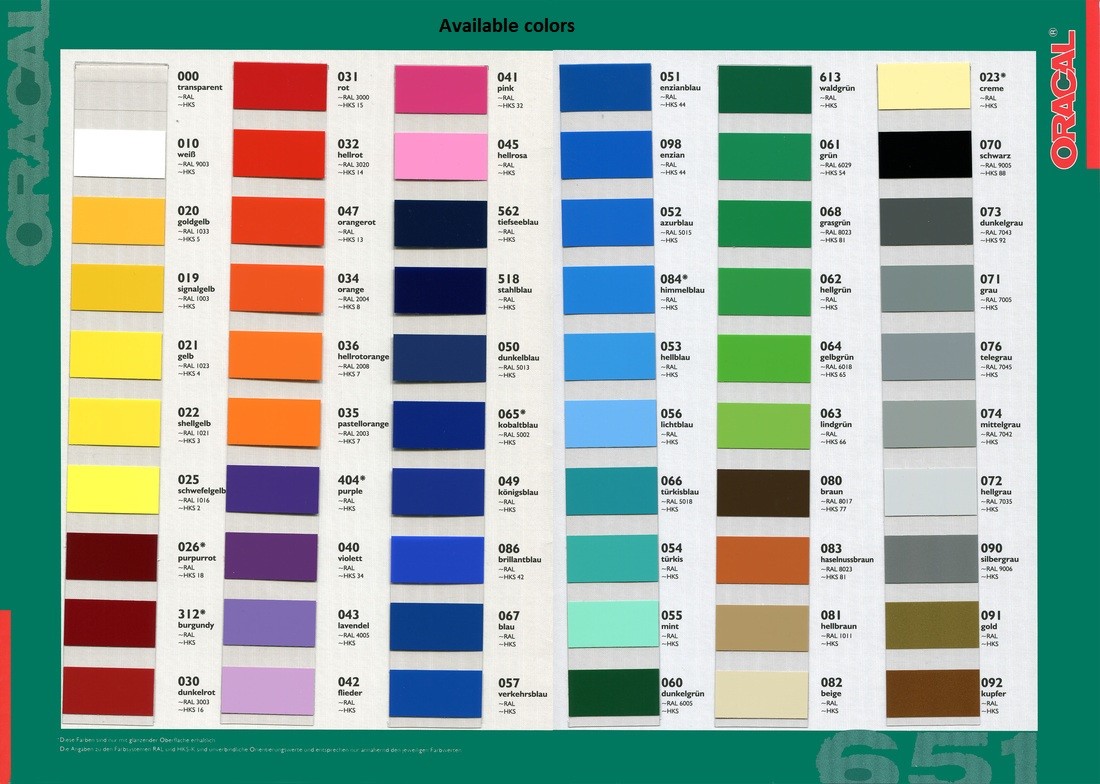
Task: Select the 026 purpurrot swatch
Action: (x=111, y=557)
